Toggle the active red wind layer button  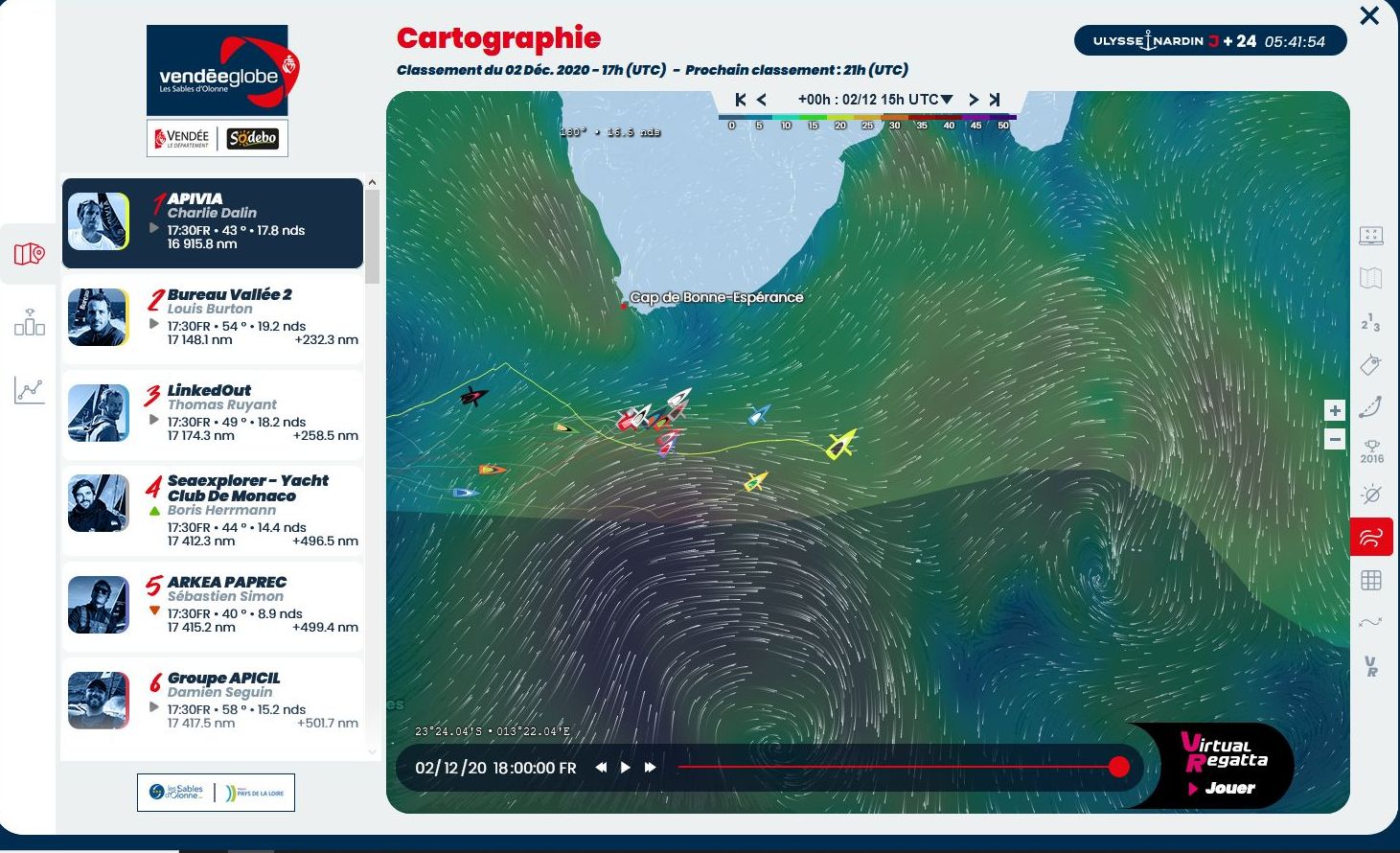[x=1371, y=537]
